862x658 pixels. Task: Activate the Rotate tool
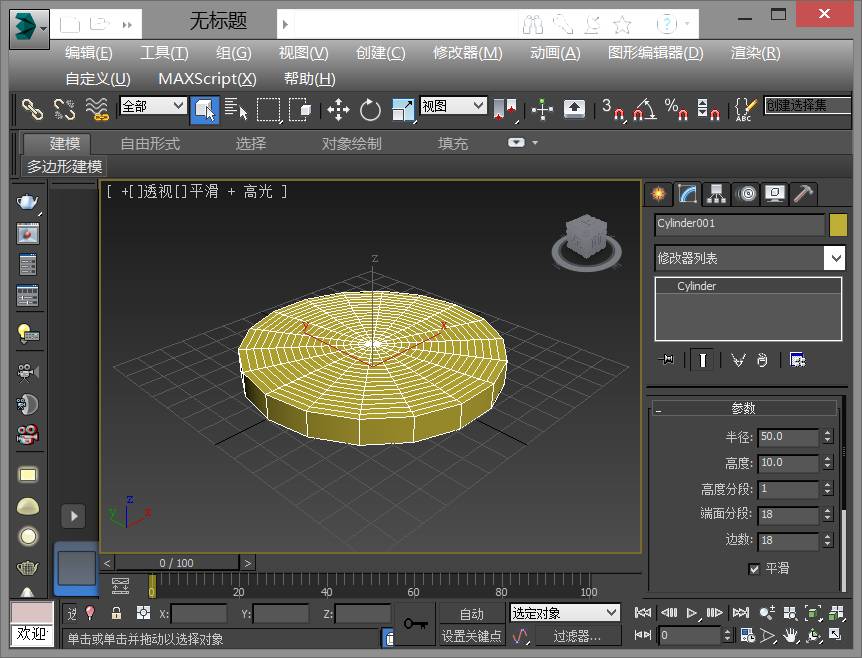pos(370,109)
